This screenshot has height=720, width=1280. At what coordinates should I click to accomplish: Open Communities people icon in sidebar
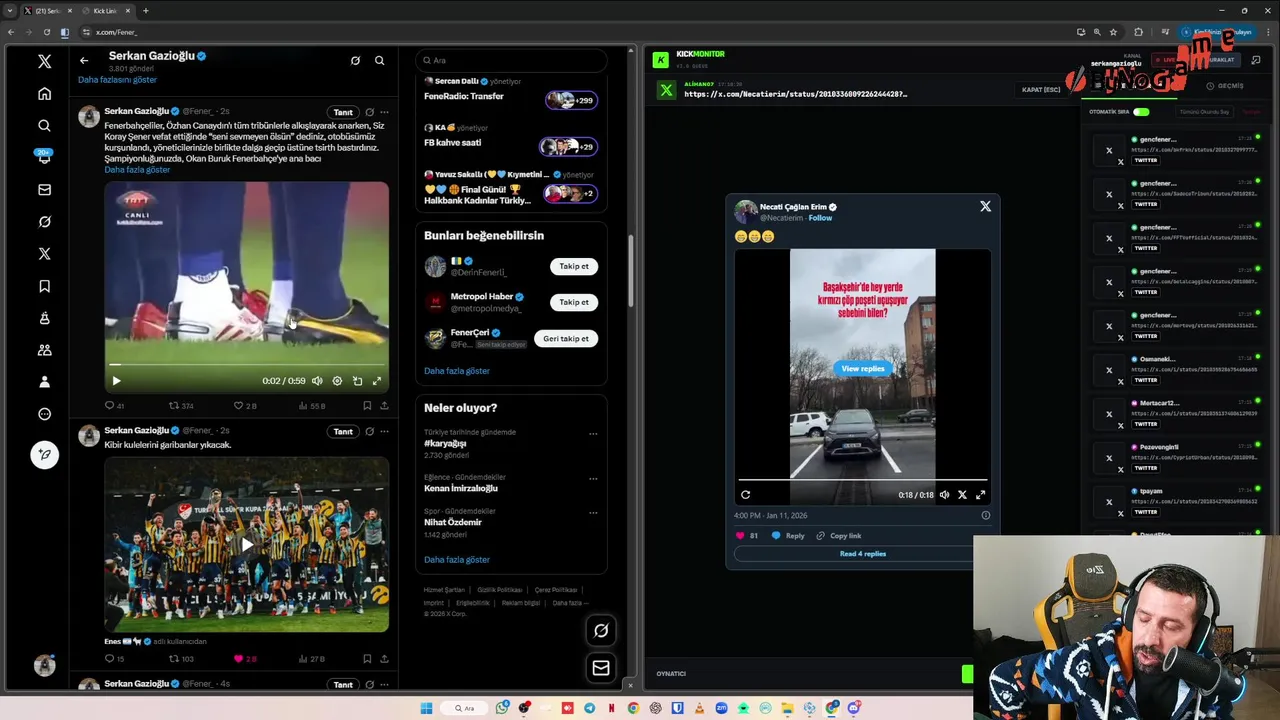pos(44,350)
